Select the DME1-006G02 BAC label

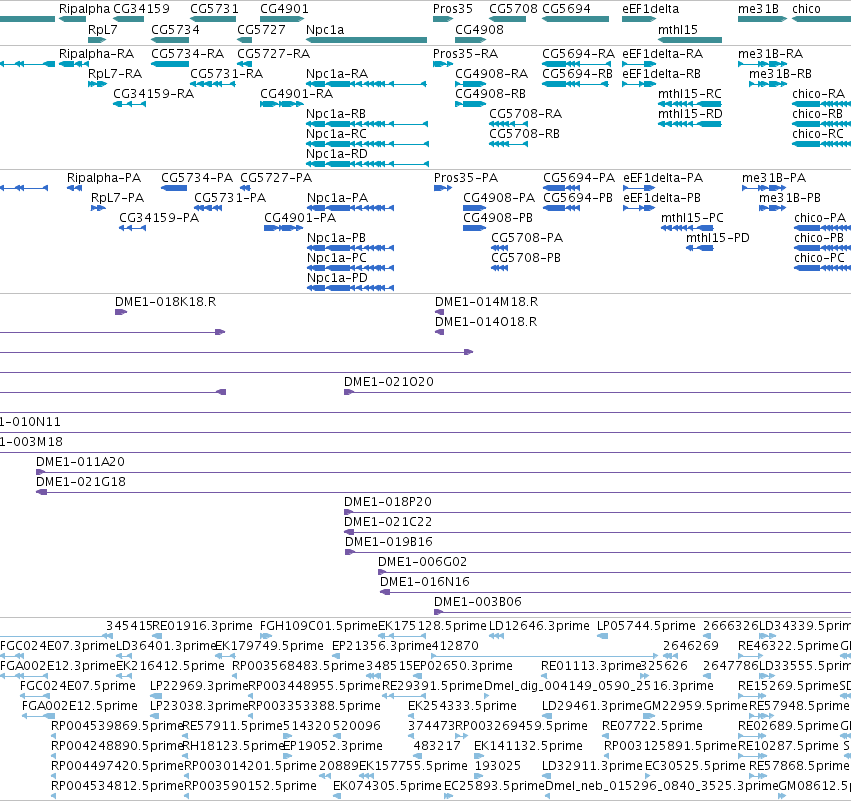tap(422, 562)
